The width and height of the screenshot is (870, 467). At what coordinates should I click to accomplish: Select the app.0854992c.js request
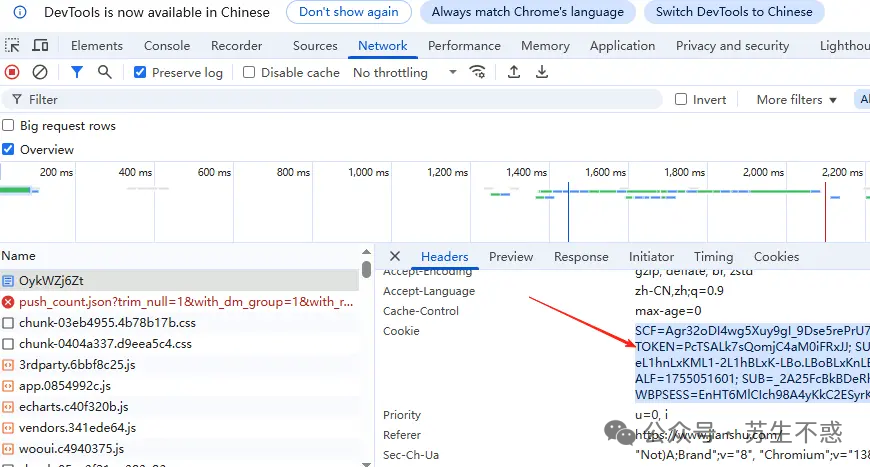tap(179, 386)
